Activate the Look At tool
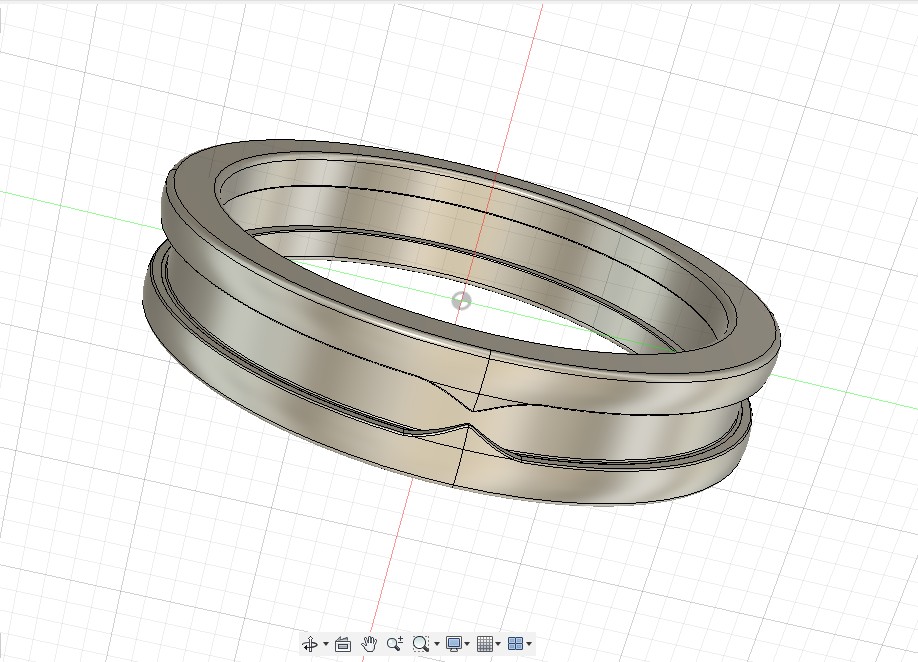The height and width of the screenshot is (662, 918). click(x=343, y=643)
